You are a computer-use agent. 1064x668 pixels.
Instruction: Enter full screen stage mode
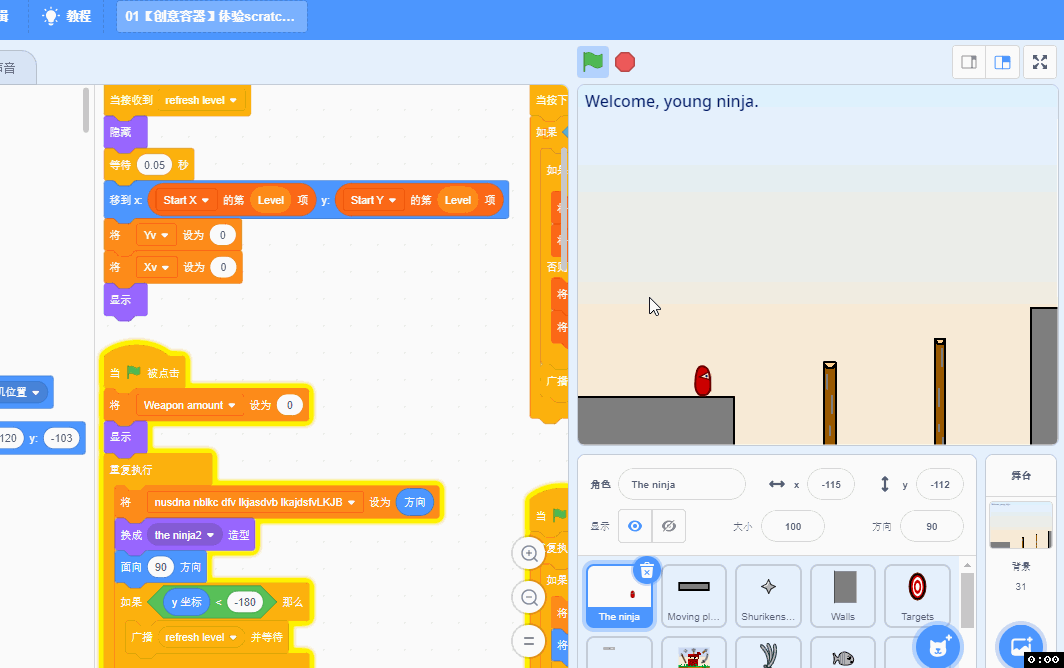point(1040,62)
